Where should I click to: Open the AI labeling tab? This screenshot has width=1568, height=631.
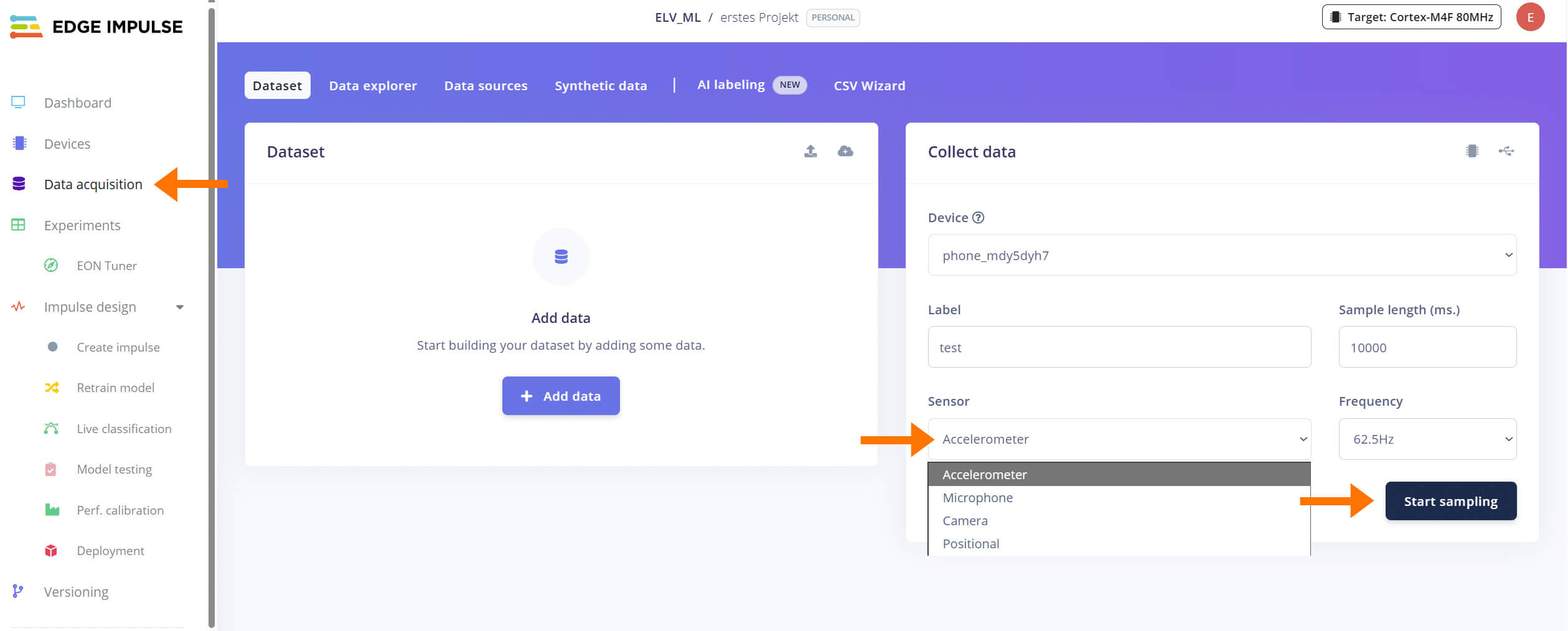[x=751, y=85]
